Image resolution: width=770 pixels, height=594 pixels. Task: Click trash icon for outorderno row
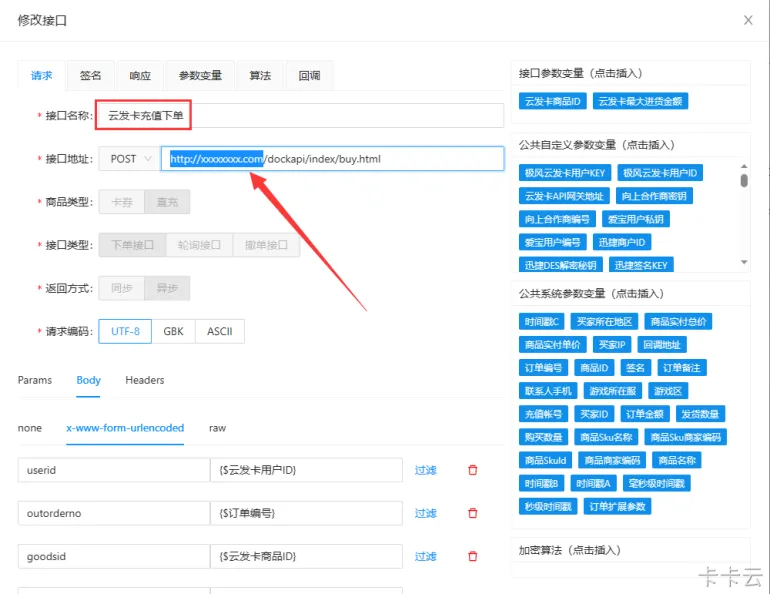(473, 513)
